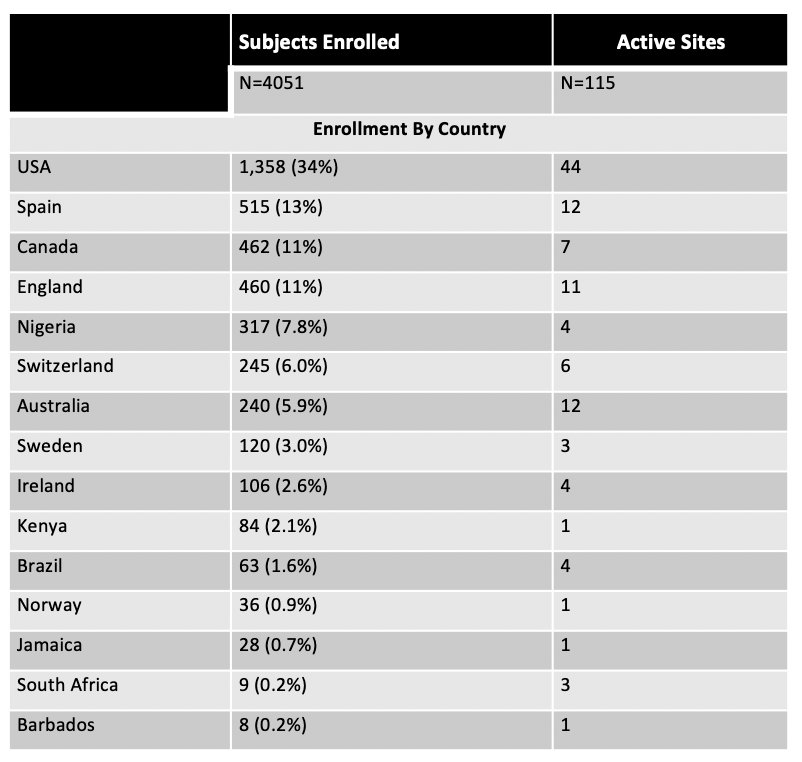Click the Active Sites column header

coord(670,40)
